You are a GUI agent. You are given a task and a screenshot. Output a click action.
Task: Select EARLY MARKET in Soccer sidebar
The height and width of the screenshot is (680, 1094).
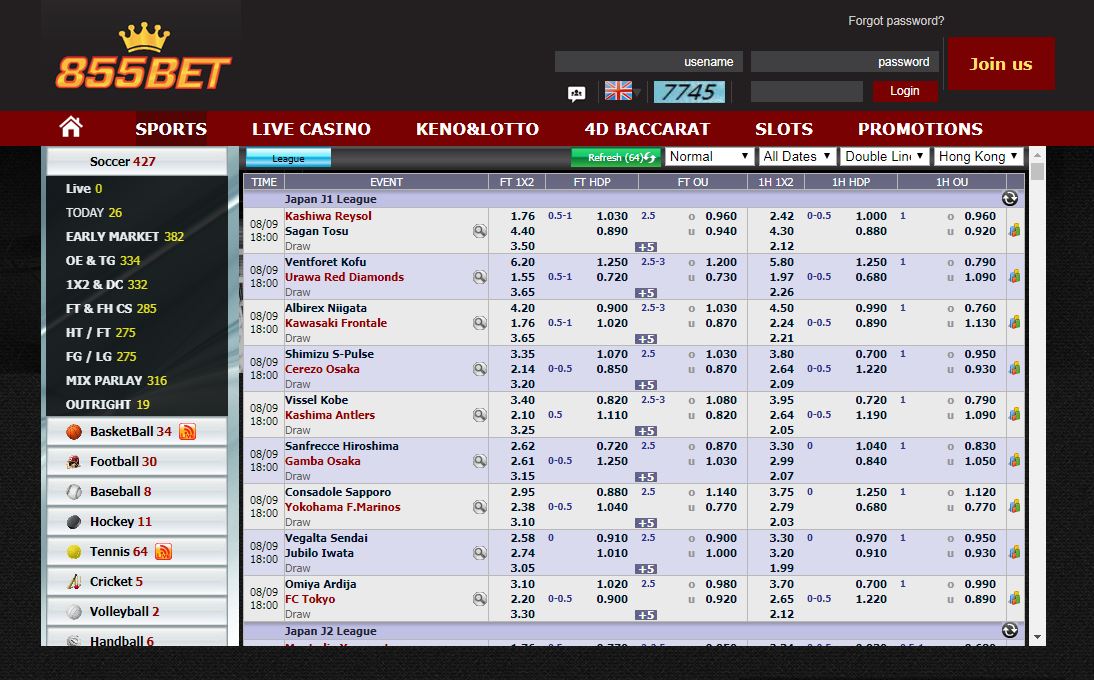tap(125, 237)
